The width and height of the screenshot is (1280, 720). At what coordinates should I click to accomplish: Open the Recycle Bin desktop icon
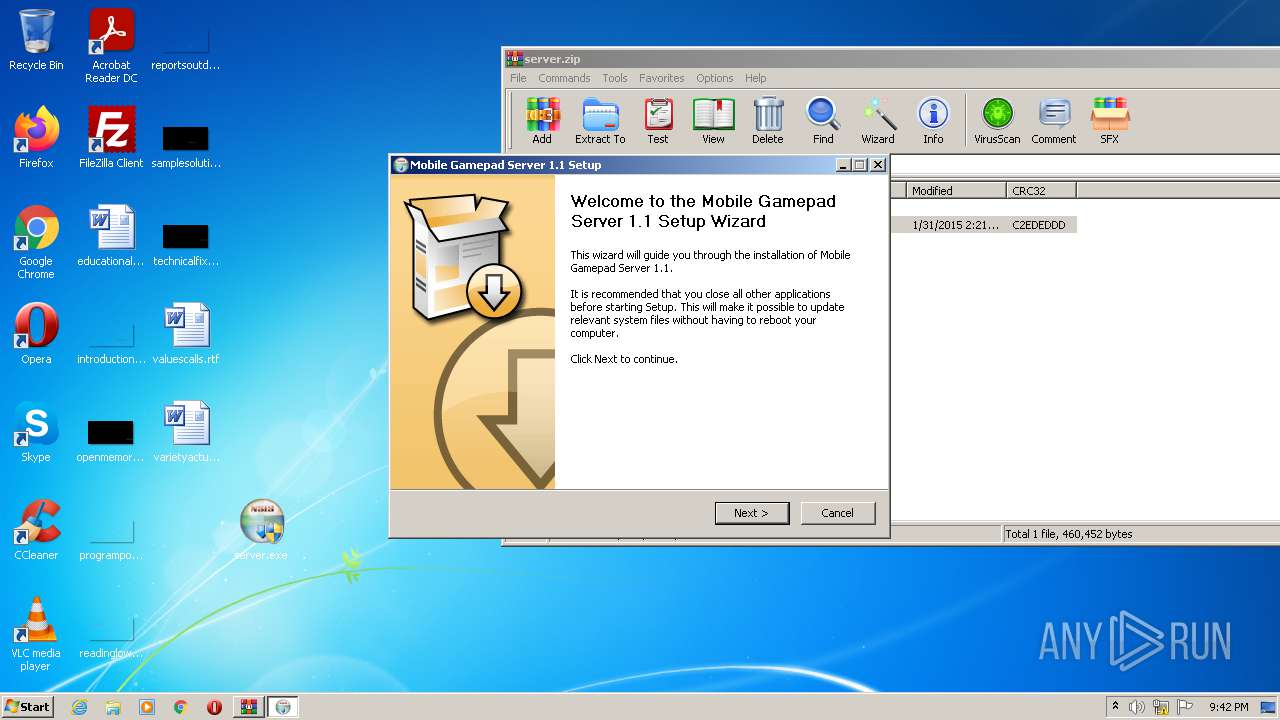pos(36,40)
